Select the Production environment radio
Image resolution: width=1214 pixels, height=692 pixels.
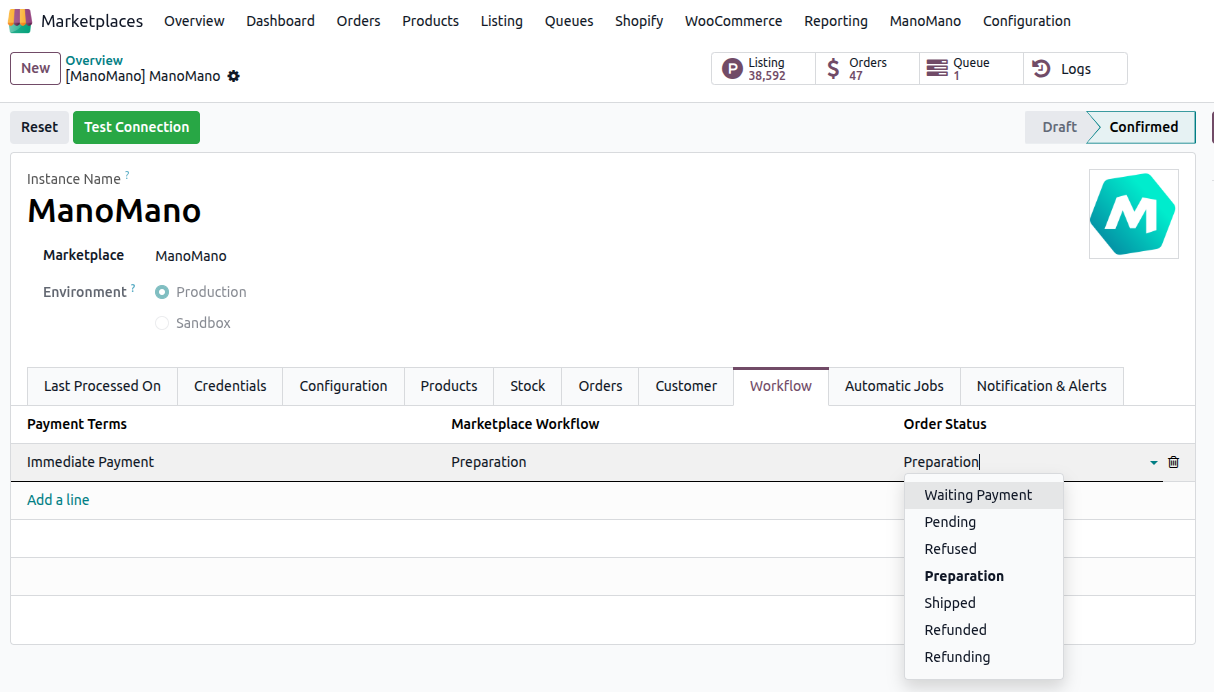(162, 292)
